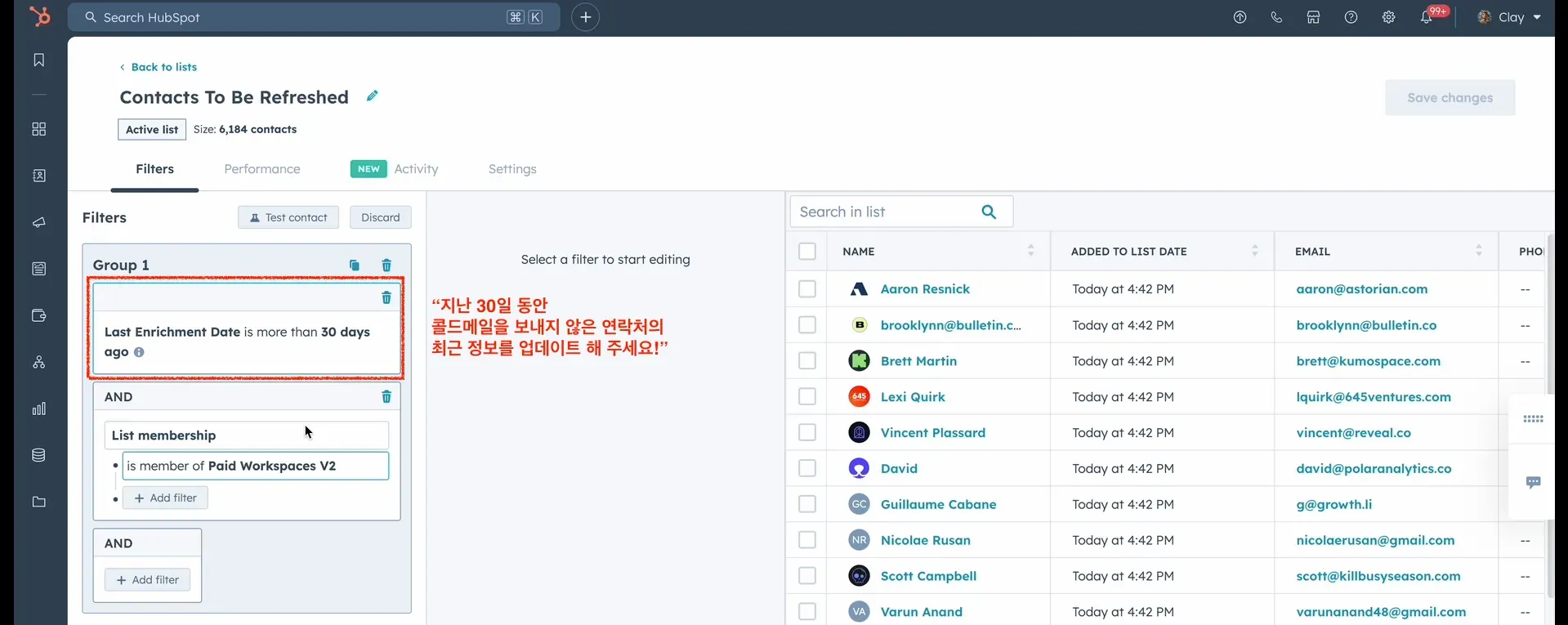The width and height of the screenshot is (1568, 625).
Task: Tick the checkbox for Aaron Resnick
Action: pos(807,289)
